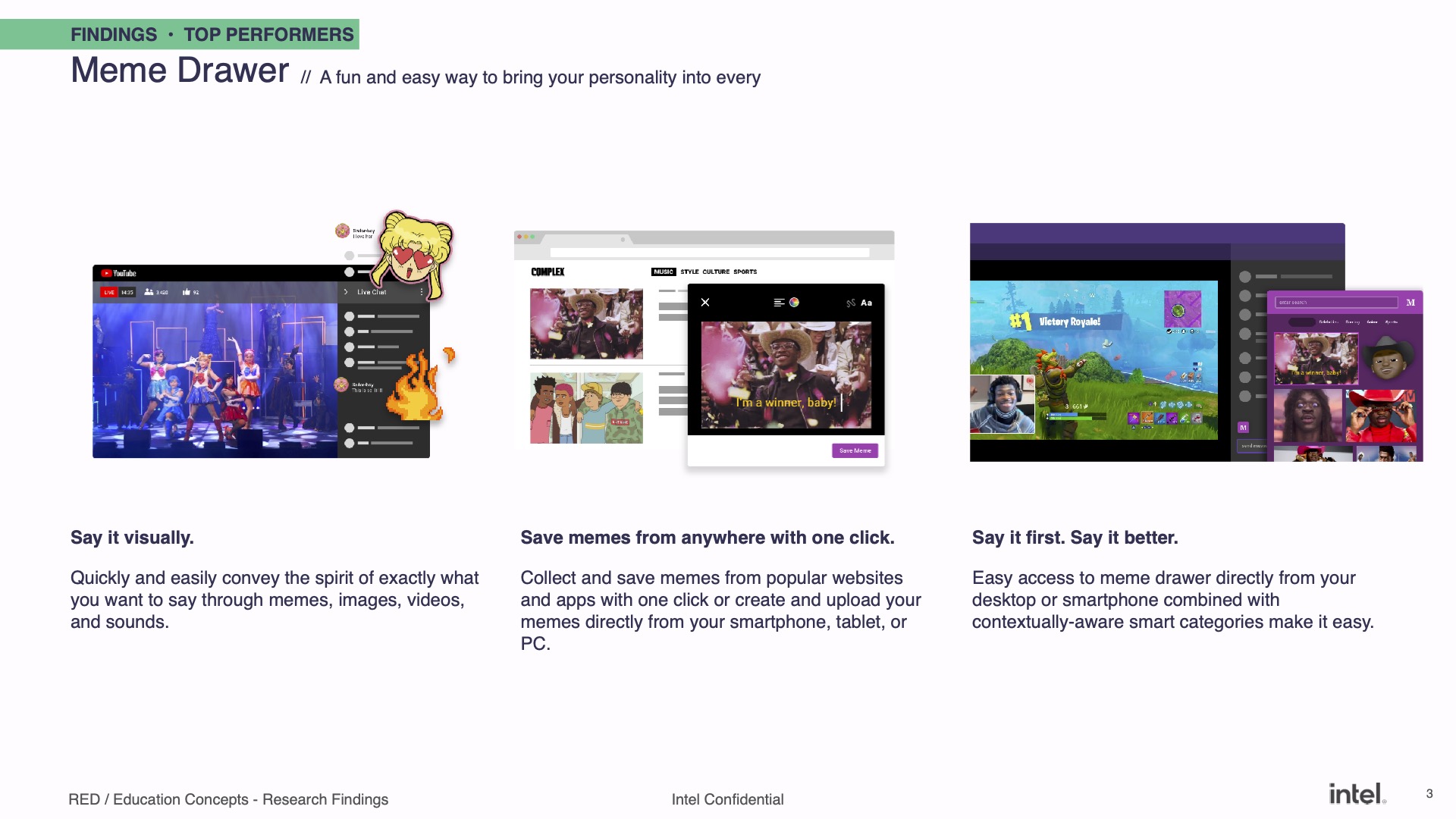The width and height of the screenshot is (1456, 819).
Task: Click the cowboy hat avatar sticker in meme drawer
Action: [x=1389, y=358]
